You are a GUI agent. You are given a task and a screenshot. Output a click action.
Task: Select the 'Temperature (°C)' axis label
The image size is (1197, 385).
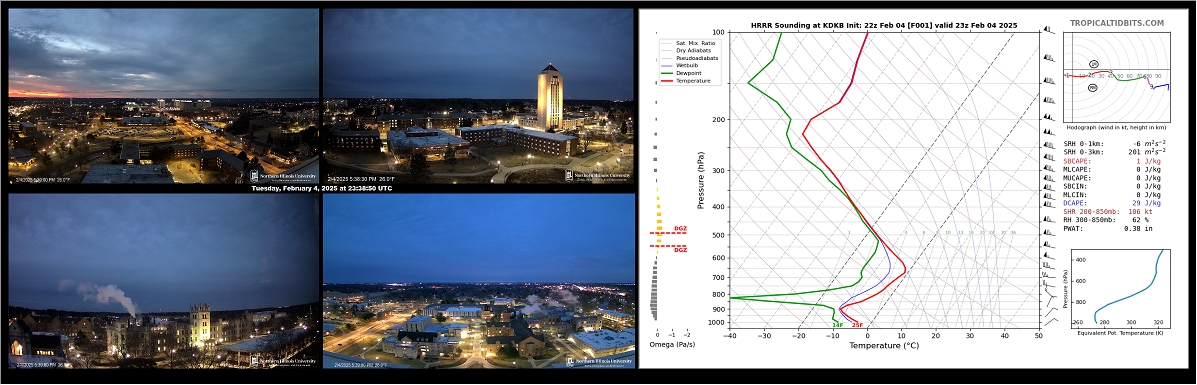pos(884,345)
